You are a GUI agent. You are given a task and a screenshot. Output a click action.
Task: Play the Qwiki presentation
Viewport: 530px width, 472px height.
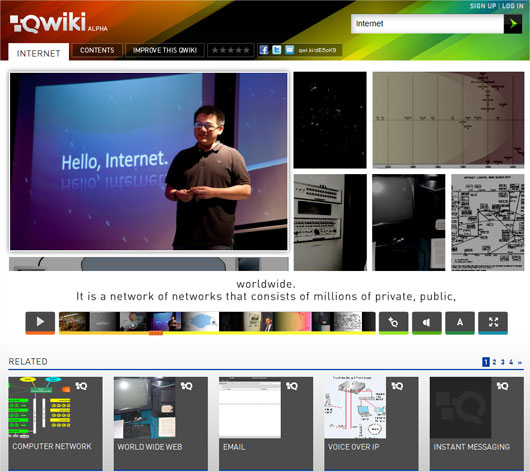[40, 323]
